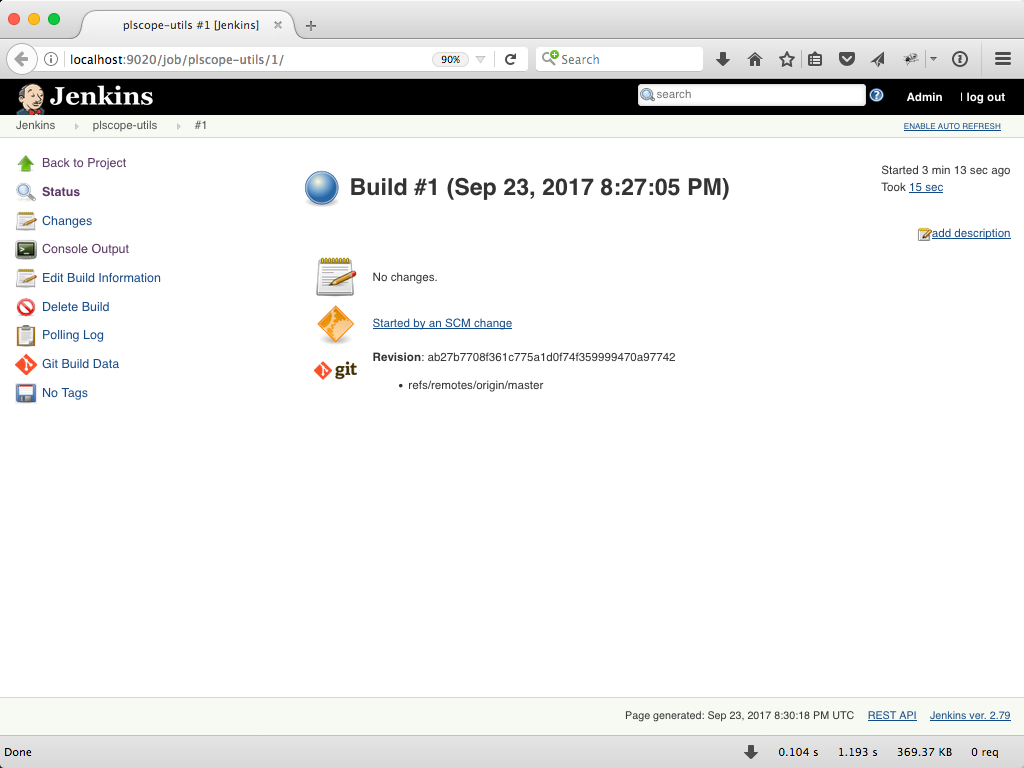Click the Started by an SCM change link
Viewport: 1024px width, 768px height.
click(442, 324)
